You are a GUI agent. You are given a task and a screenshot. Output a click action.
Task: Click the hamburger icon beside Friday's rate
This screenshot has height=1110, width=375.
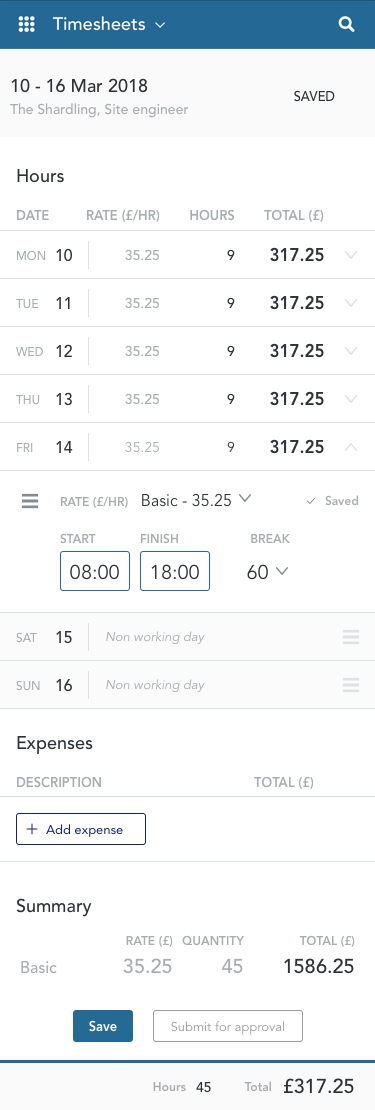pos(30,501)
